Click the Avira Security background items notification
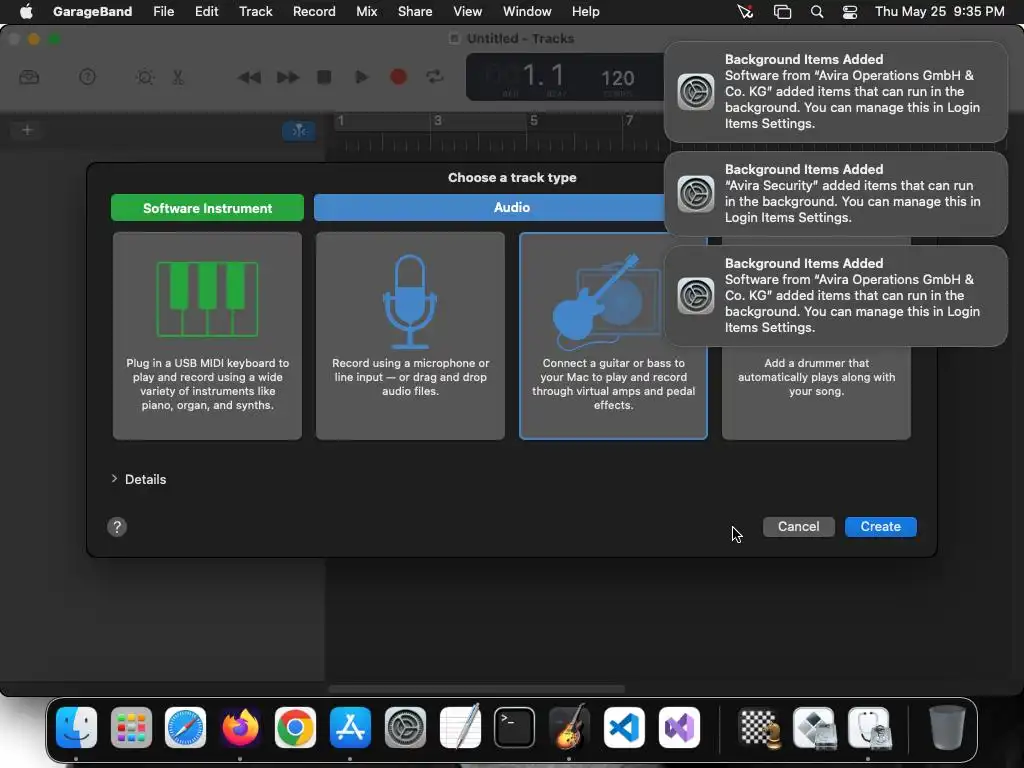Image resolution: width=1024 pixels, height=768 pixels. tap(836, 194)
